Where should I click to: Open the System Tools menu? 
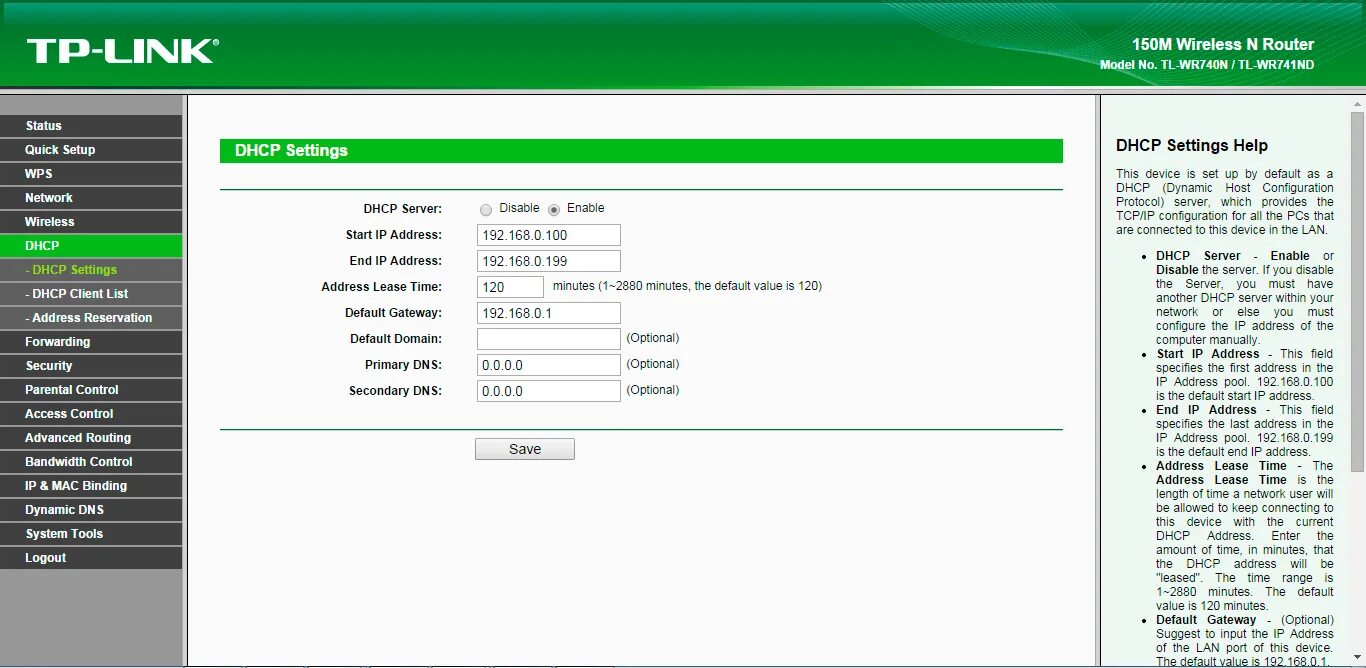pyautogui.click(x=91, y=534)
